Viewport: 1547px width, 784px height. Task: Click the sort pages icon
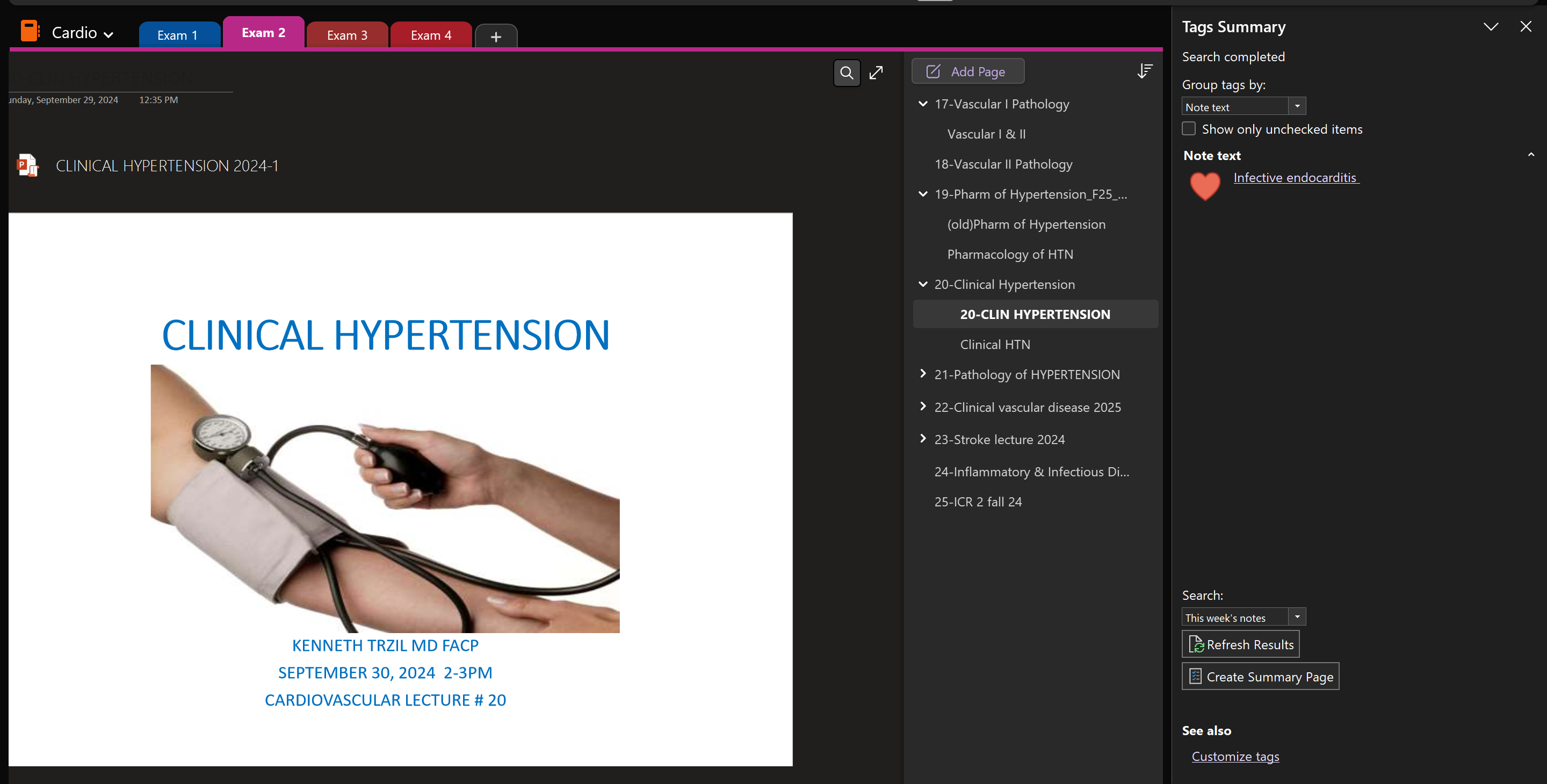(x=1145, y=71)
